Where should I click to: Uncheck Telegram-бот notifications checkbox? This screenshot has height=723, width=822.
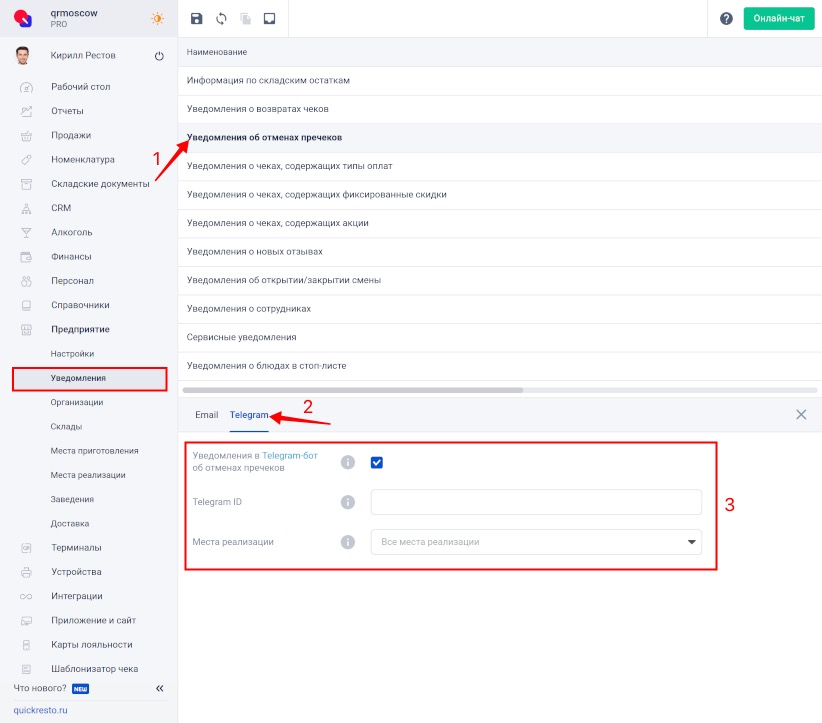(376, 462)
